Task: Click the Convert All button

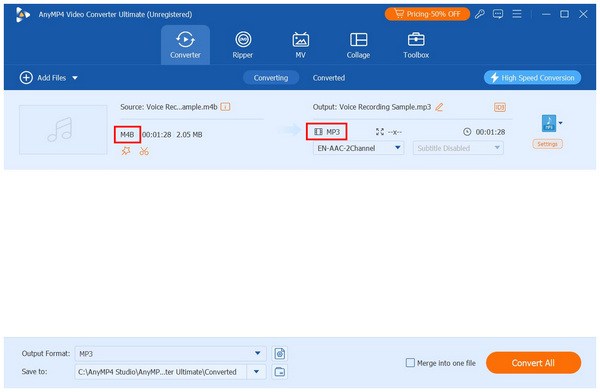Action: (533, 363)
